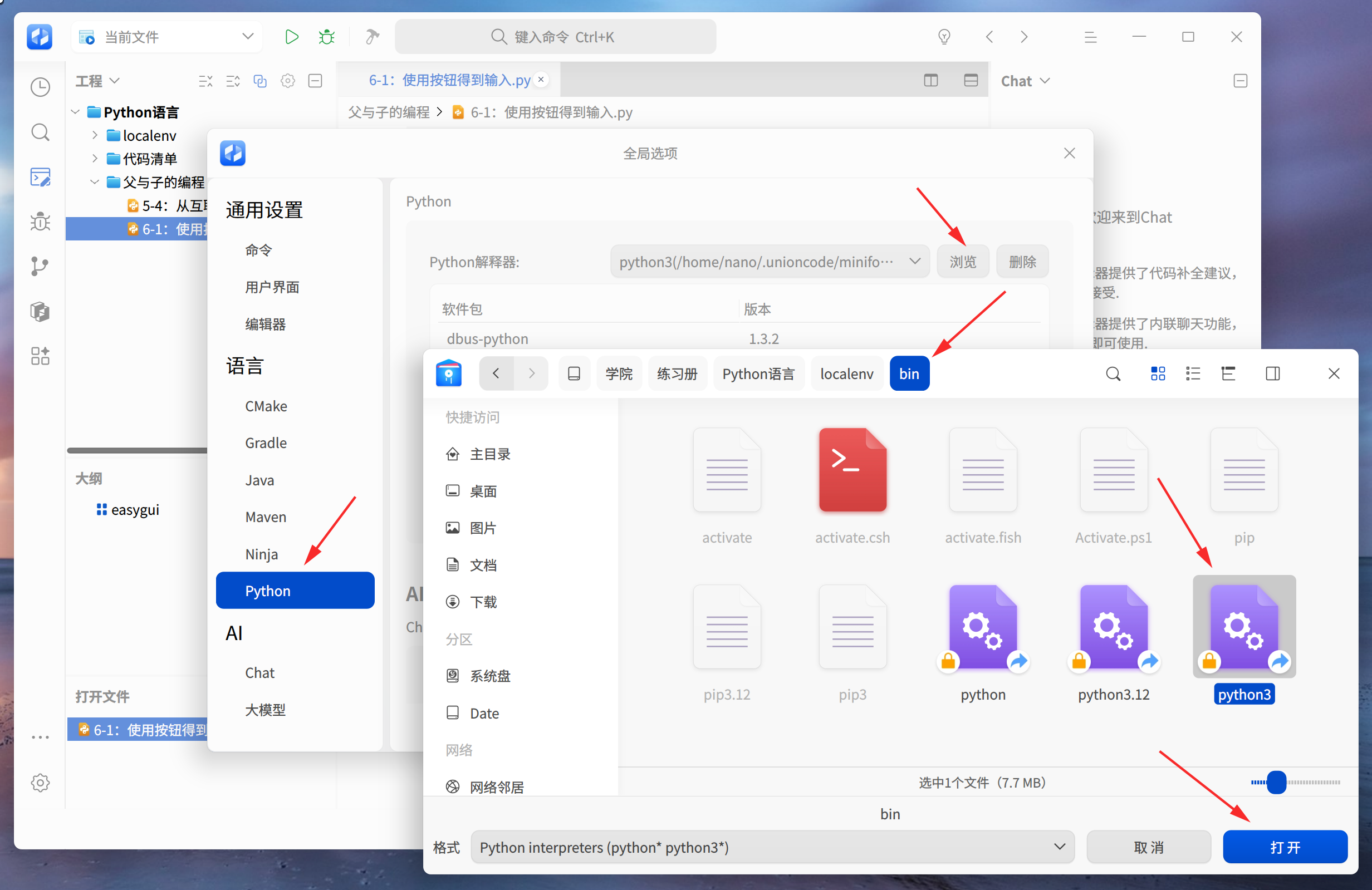Viewport: 1372px width, 890px height.
Task: Open the plugins grid icon in the sidebar
Action: click(x=40, y=356)
